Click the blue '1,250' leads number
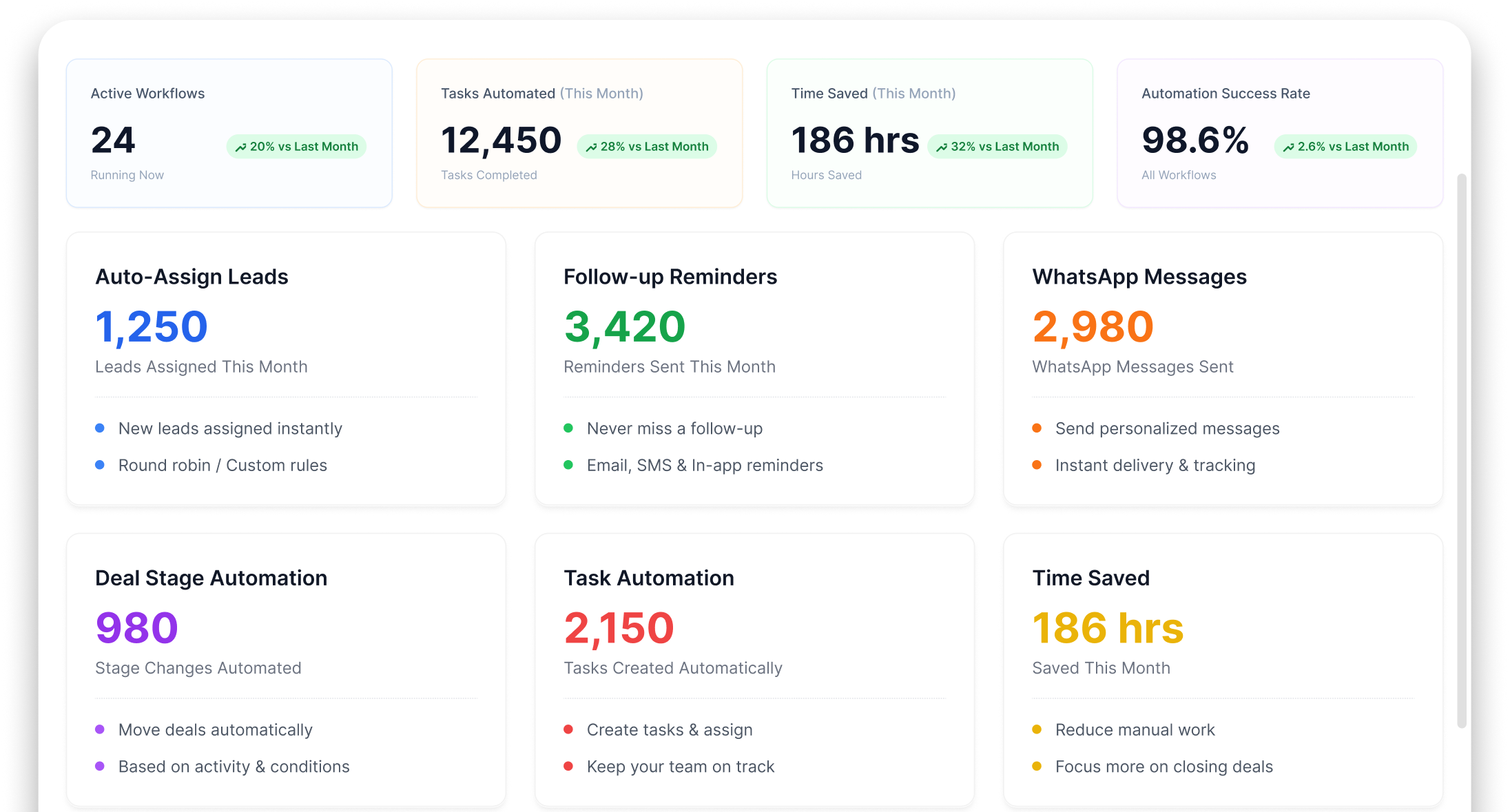 pyautogui.click(x=151, y=326)
